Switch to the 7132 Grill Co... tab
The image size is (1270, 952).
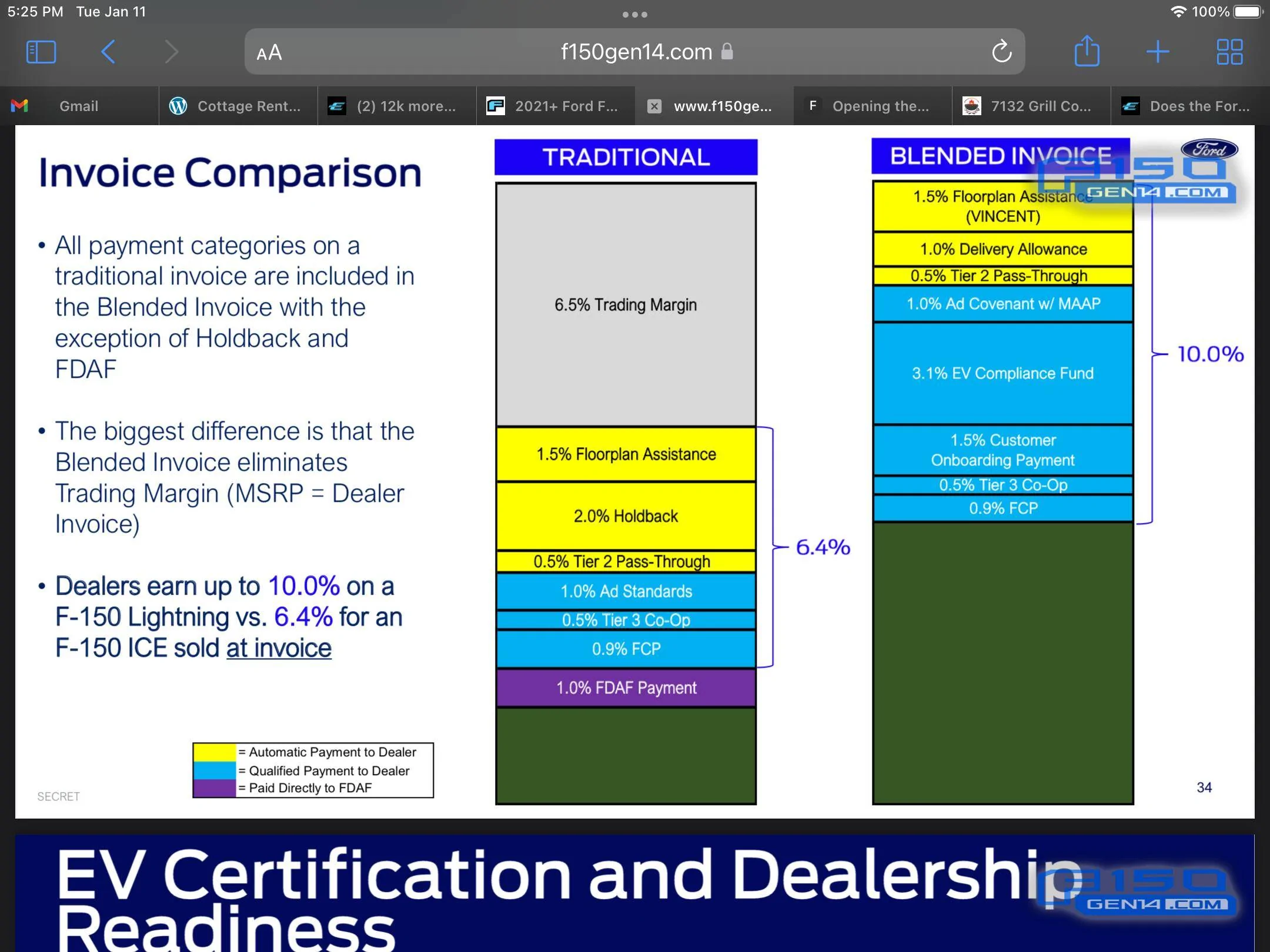click(x=1031, y=106)
